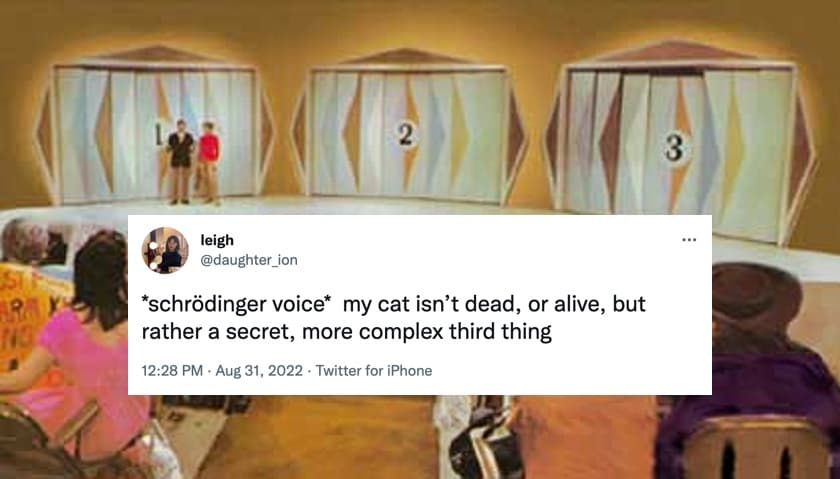
Task: Click the Aug 31, 2022 date
Action: [x=259, y=371]
